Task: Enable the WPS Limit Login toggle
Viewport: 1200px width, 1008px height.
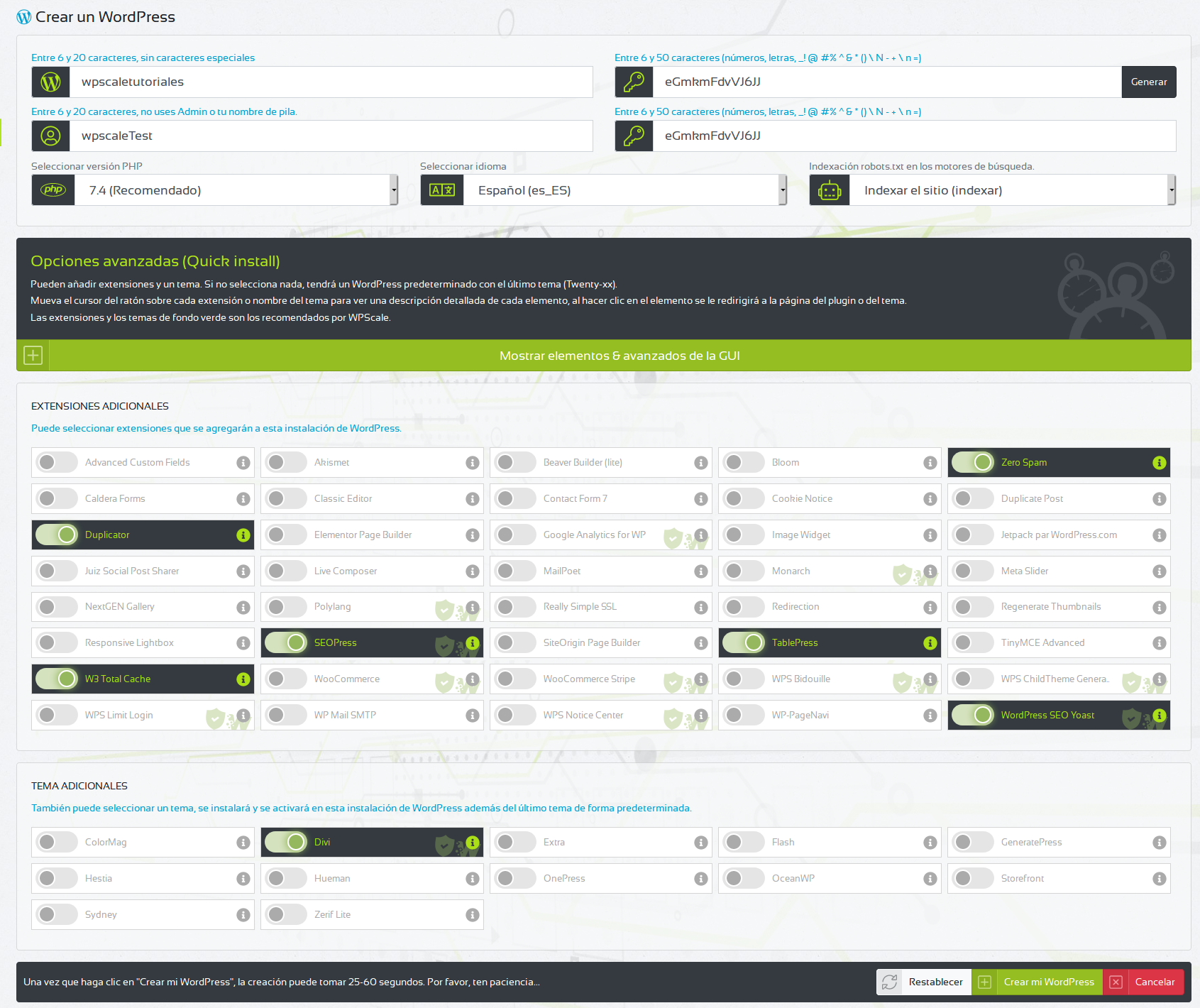Action: coord(57,716)
